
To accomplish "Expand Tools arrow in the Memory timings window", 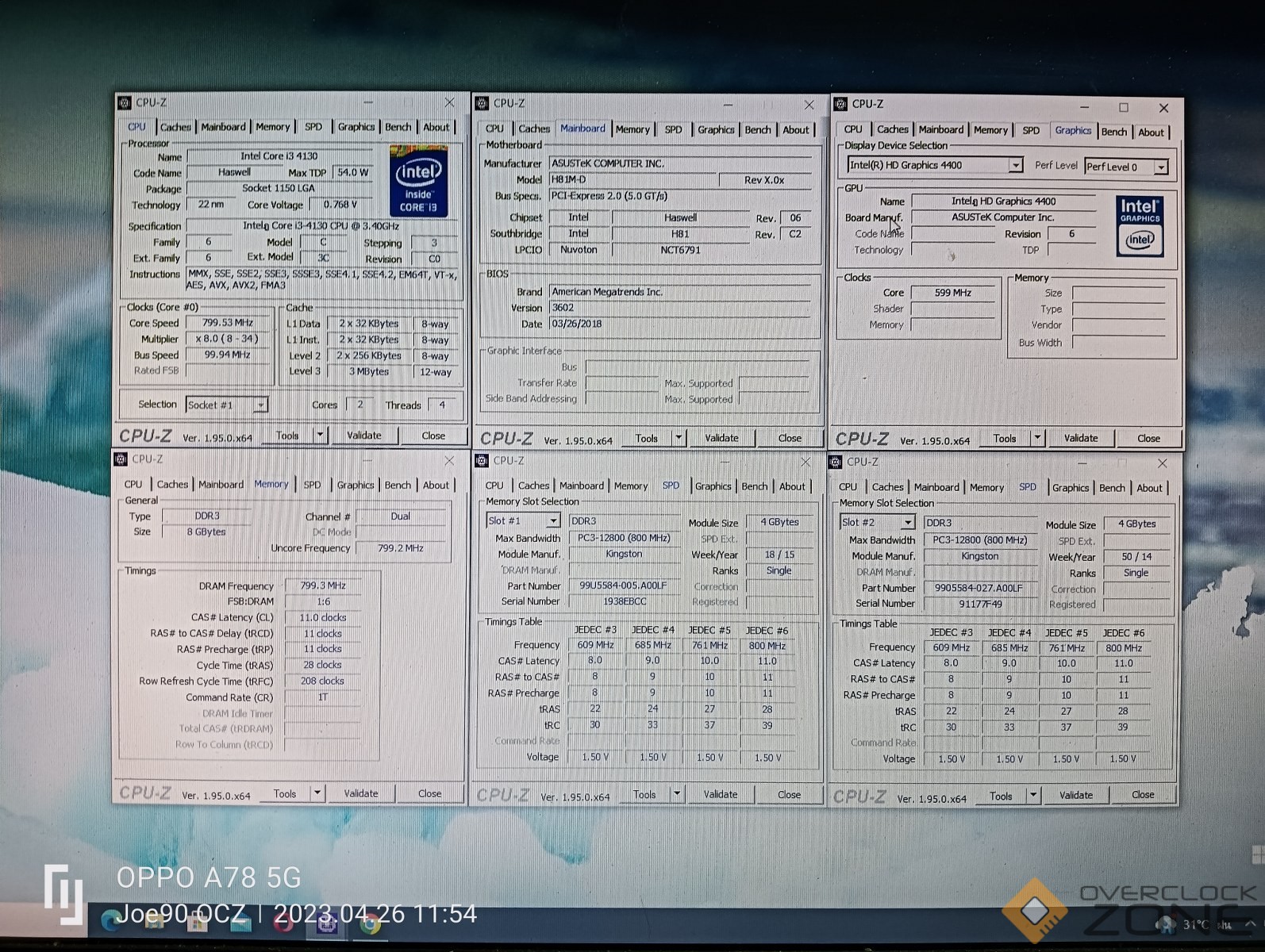I will [x=317, y=793].
